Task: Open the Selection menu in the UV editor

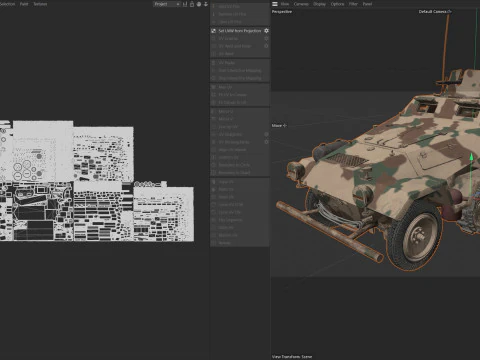Action: click(7, 4)
